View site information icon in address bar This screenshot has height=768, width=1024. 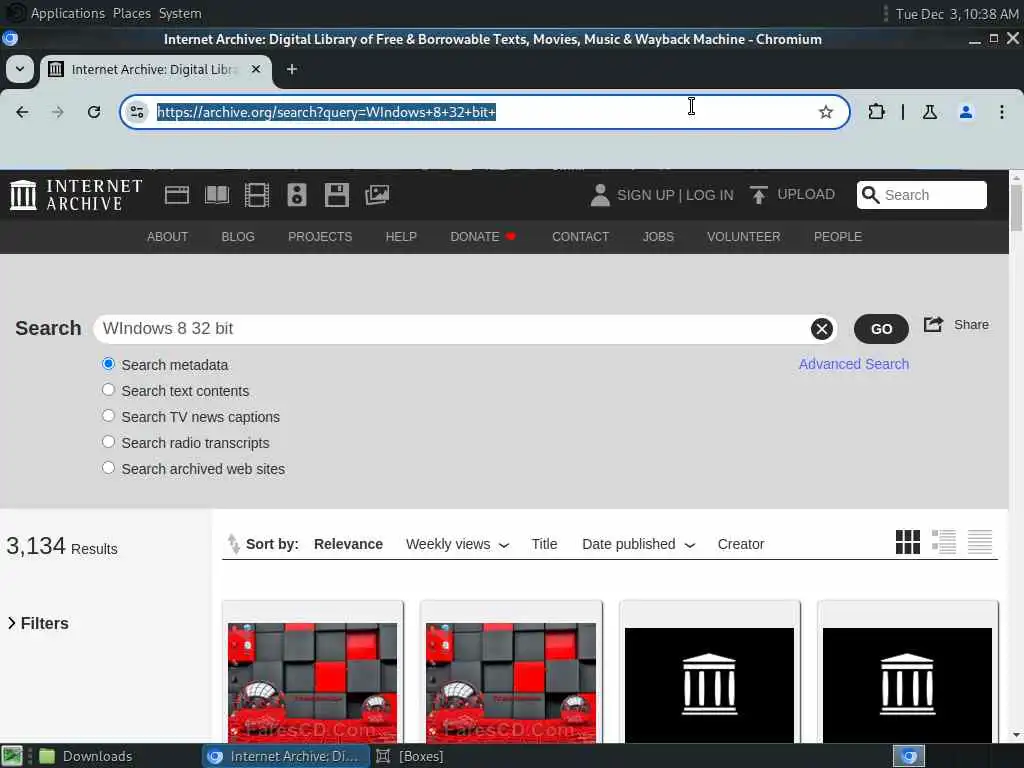137,112
